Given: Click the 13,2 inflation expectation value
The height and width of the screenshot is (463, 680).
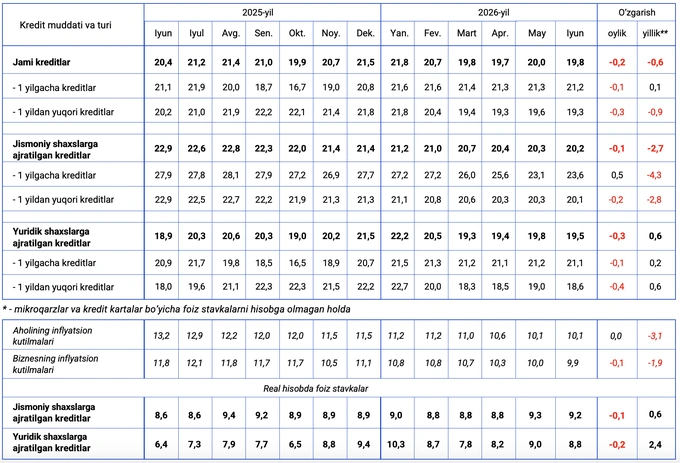Looking at the screenshot, I should [161, 336].
